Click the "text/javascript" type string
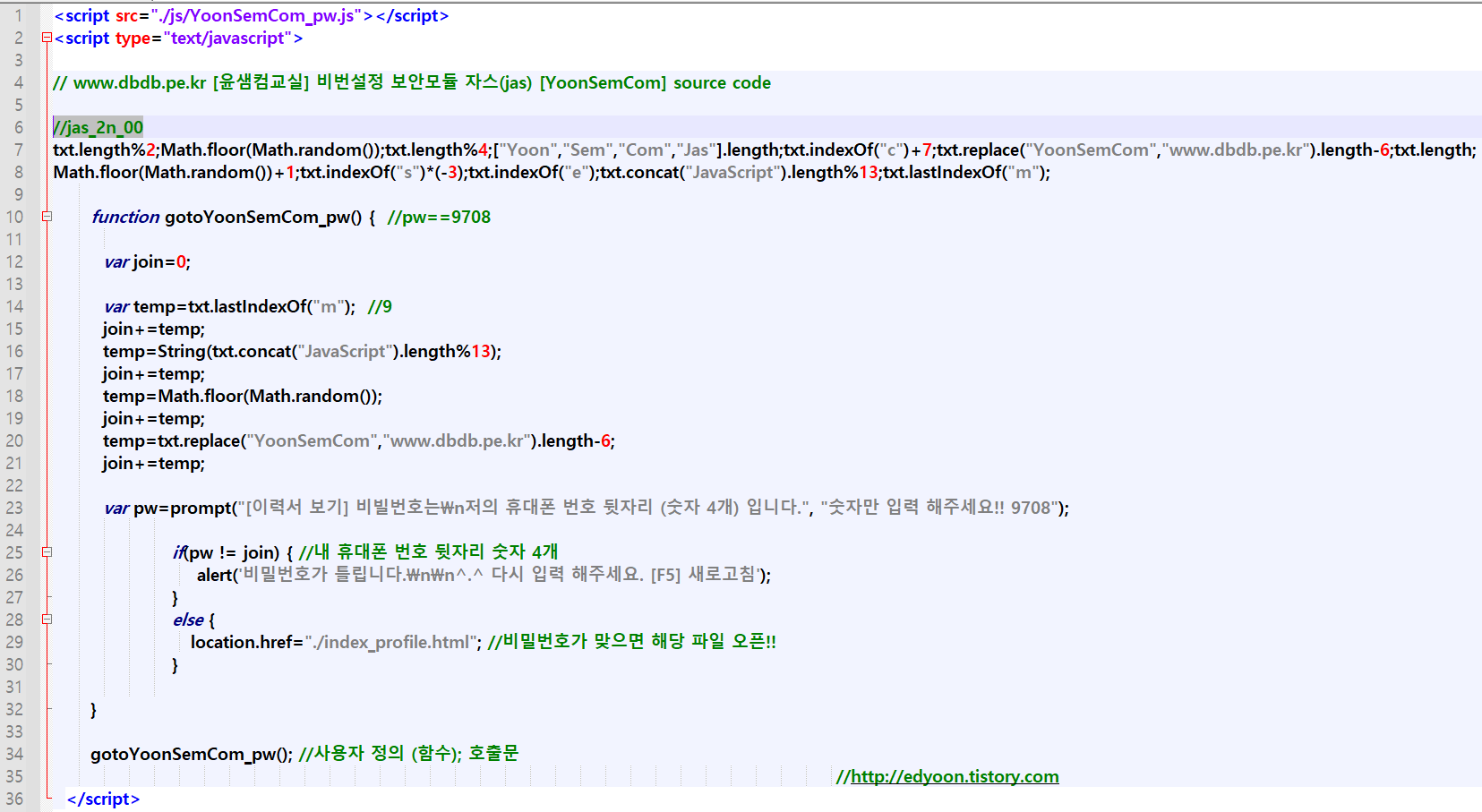 [x=227, y=38]
